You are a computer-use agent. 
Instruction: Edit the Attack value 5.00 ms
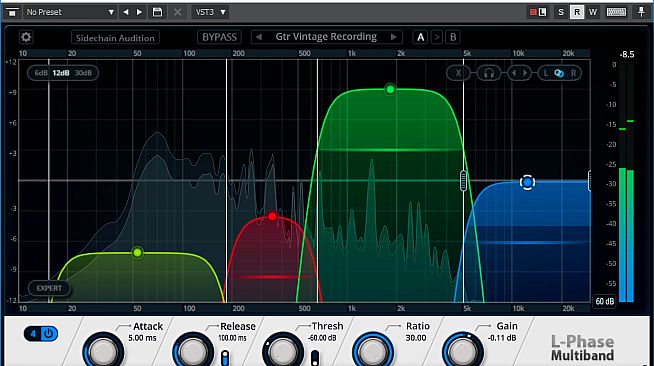coord(142,338)
